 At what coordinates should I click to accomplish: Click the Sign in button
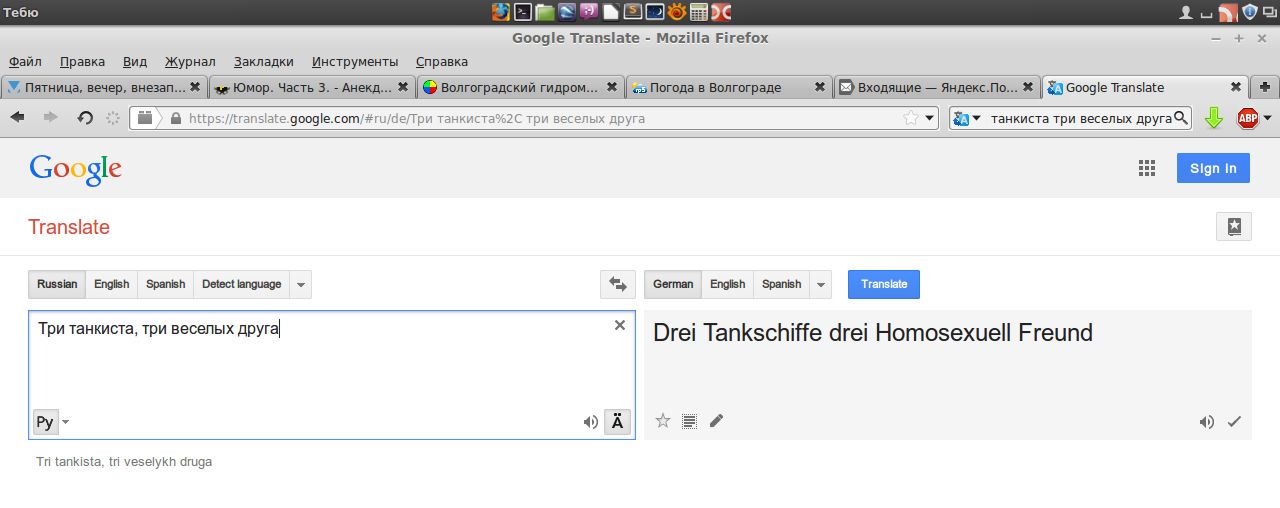[x=1213, y=168]
